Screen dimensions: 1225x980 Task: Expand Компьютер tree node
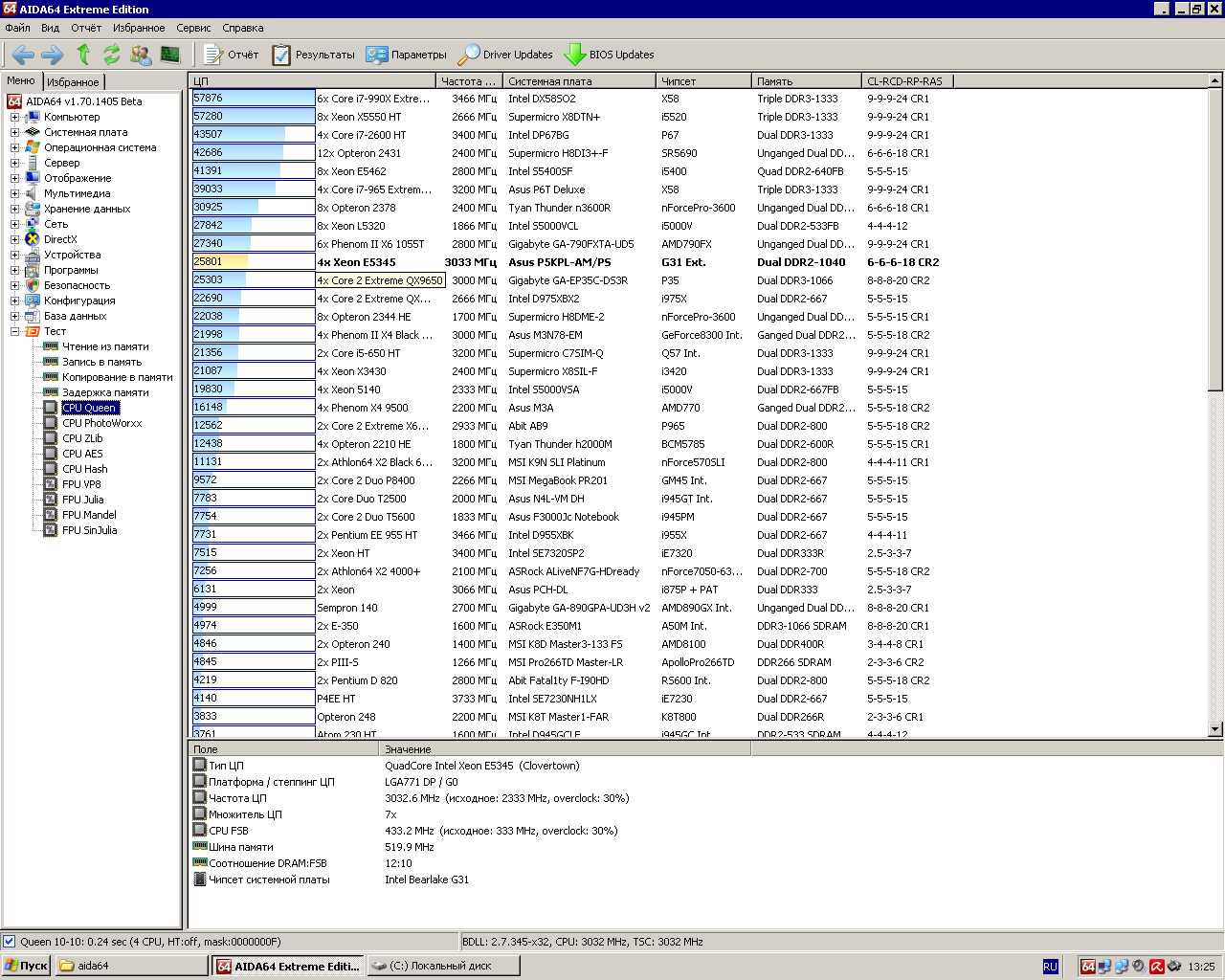point(14,117)
